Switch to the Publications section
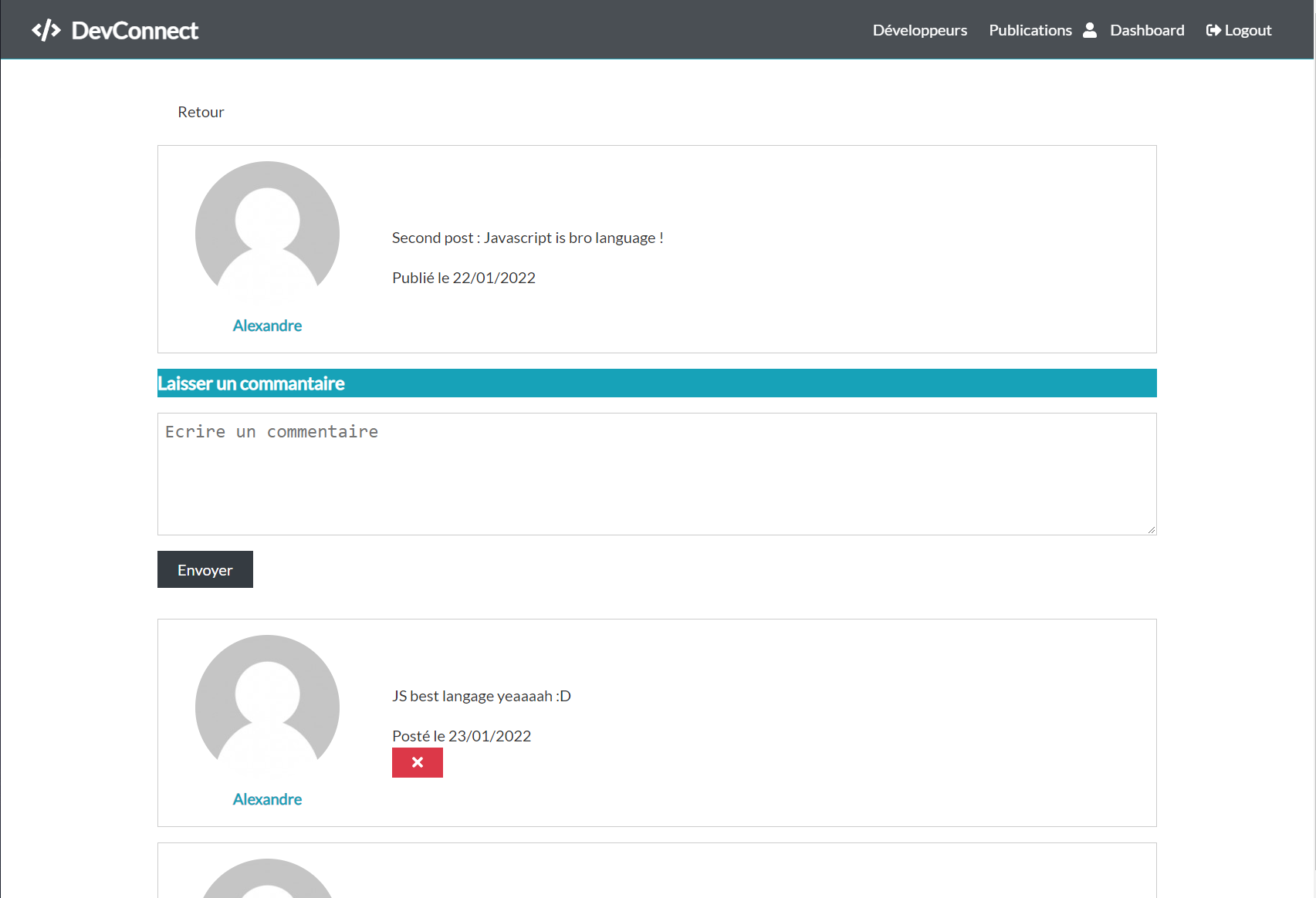Image resolution: width=1316 pixels, height=898 pixels. pyautogui.click(x=1030, y=29)
